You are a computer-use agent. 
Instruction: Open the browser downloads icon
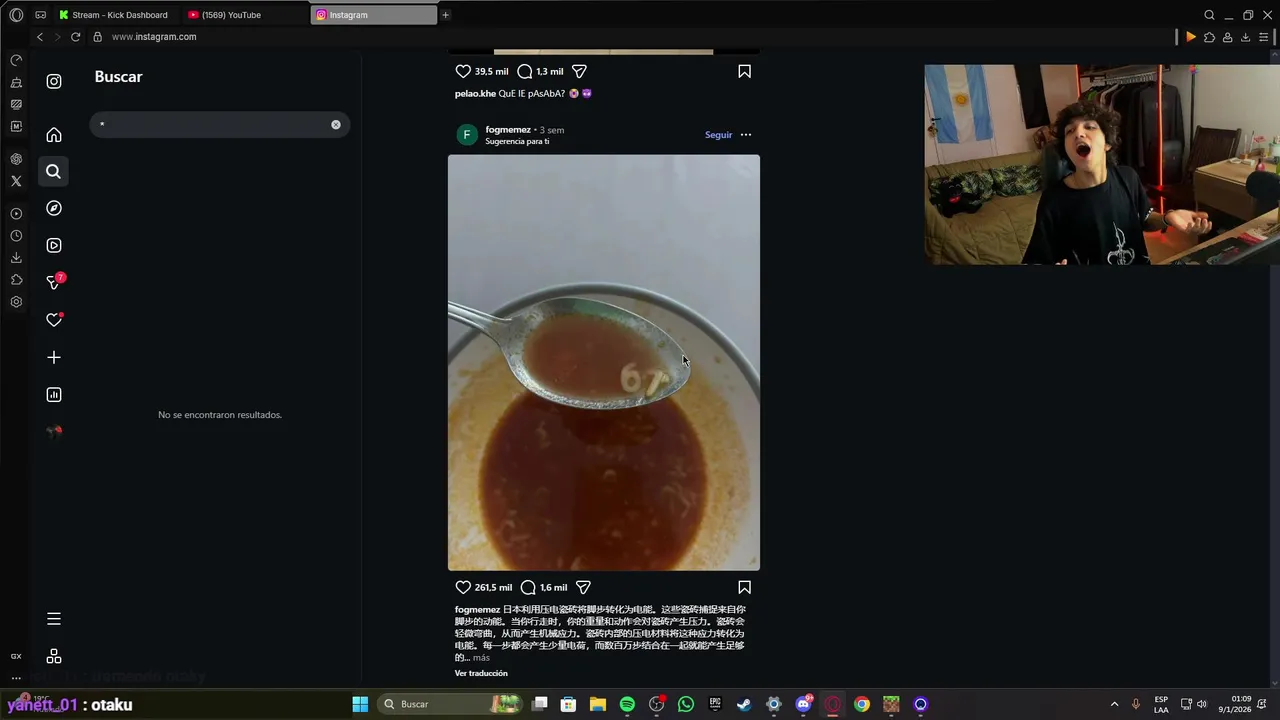point(1245,37)
